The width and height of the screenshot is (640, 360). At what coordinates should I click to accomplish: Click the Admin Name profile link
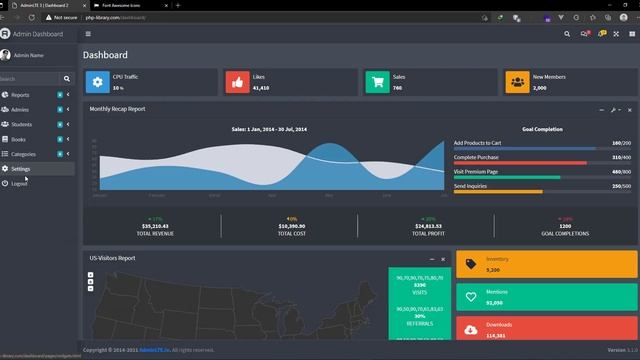(x=29, y=55)
